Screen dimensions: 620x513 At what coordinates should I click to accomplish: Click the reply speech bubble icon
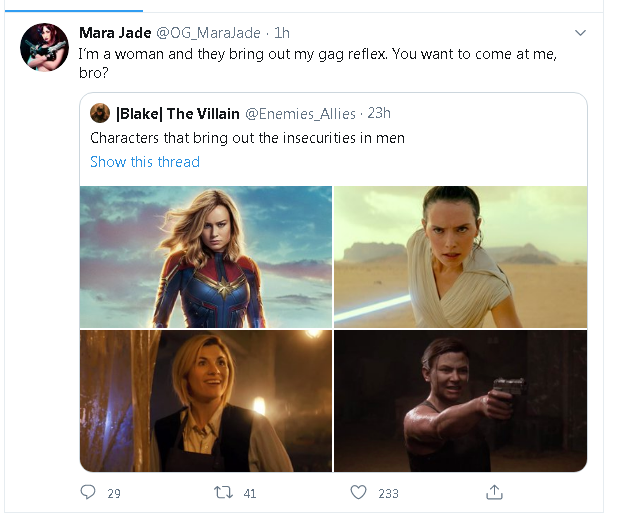[88, 492]
